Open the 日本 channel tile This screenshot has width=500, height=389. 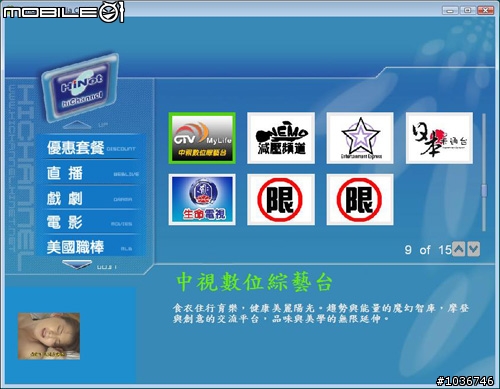tap(439, 138)
